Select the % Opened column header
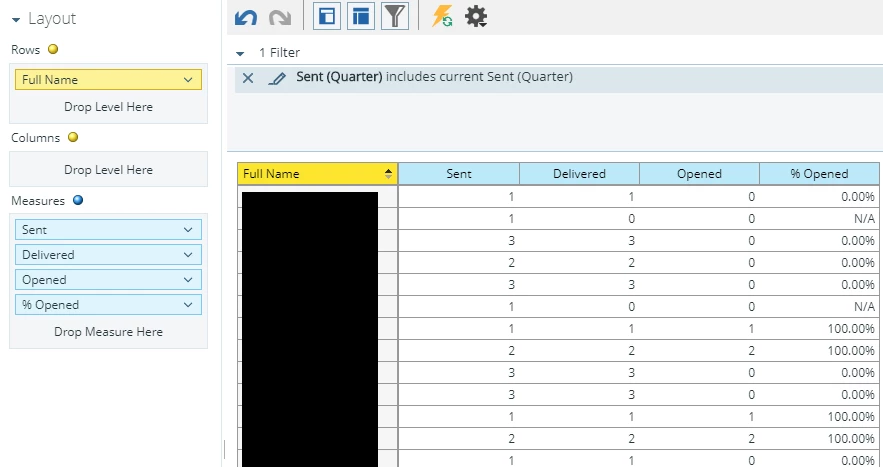This screenshot has height=467, width=883. (819, 174)
